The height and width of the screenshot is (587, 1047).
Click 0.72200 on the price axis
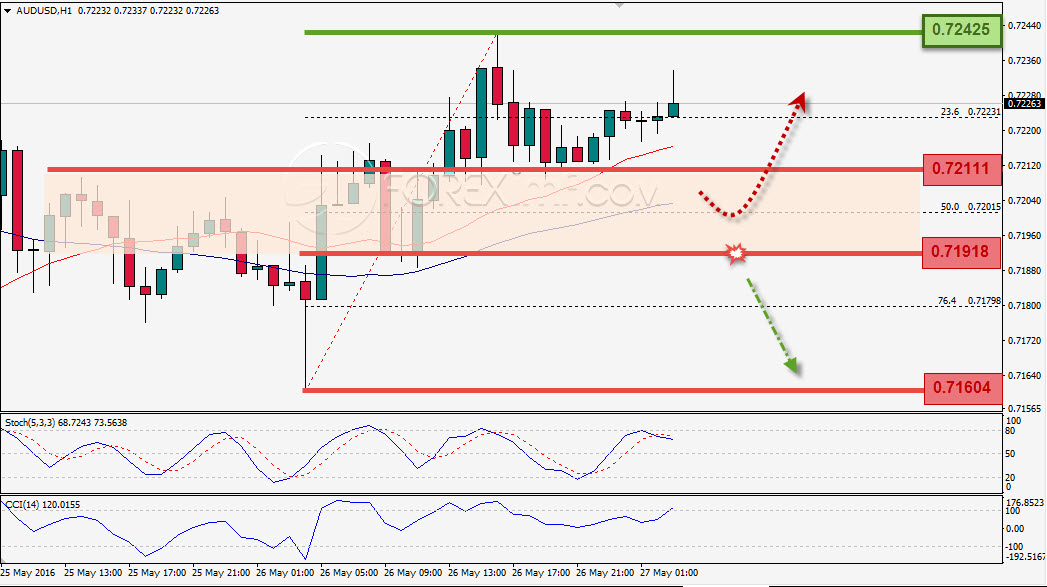point(1024,131)
